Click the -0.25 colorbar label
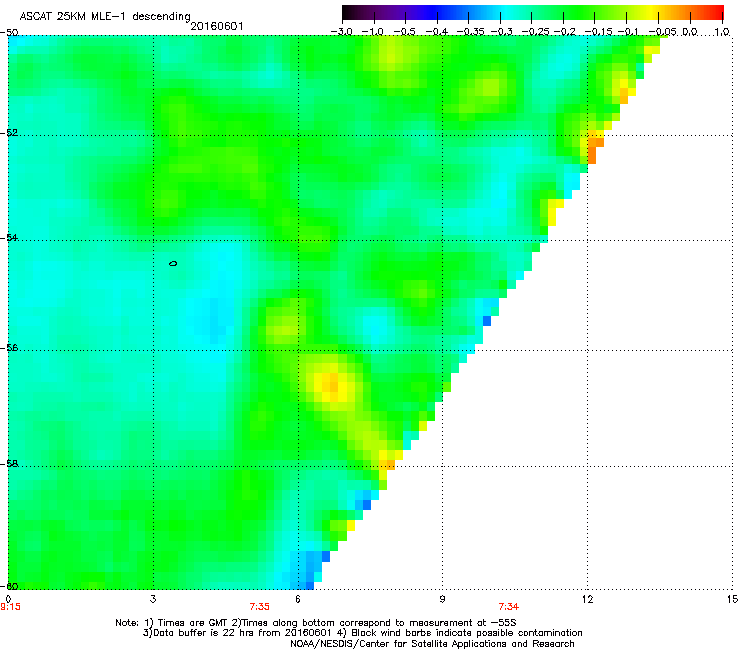Screen dimensions: 740x650 [x=535, y=32]
